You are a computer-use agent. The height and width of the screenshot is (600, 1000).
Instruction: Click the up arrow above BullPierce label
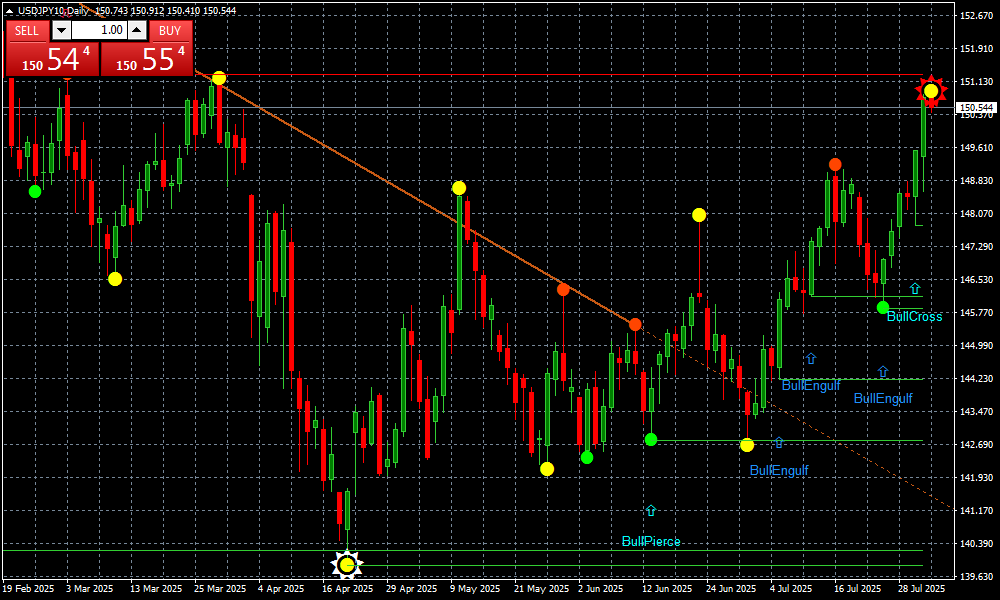pos(651,510)
